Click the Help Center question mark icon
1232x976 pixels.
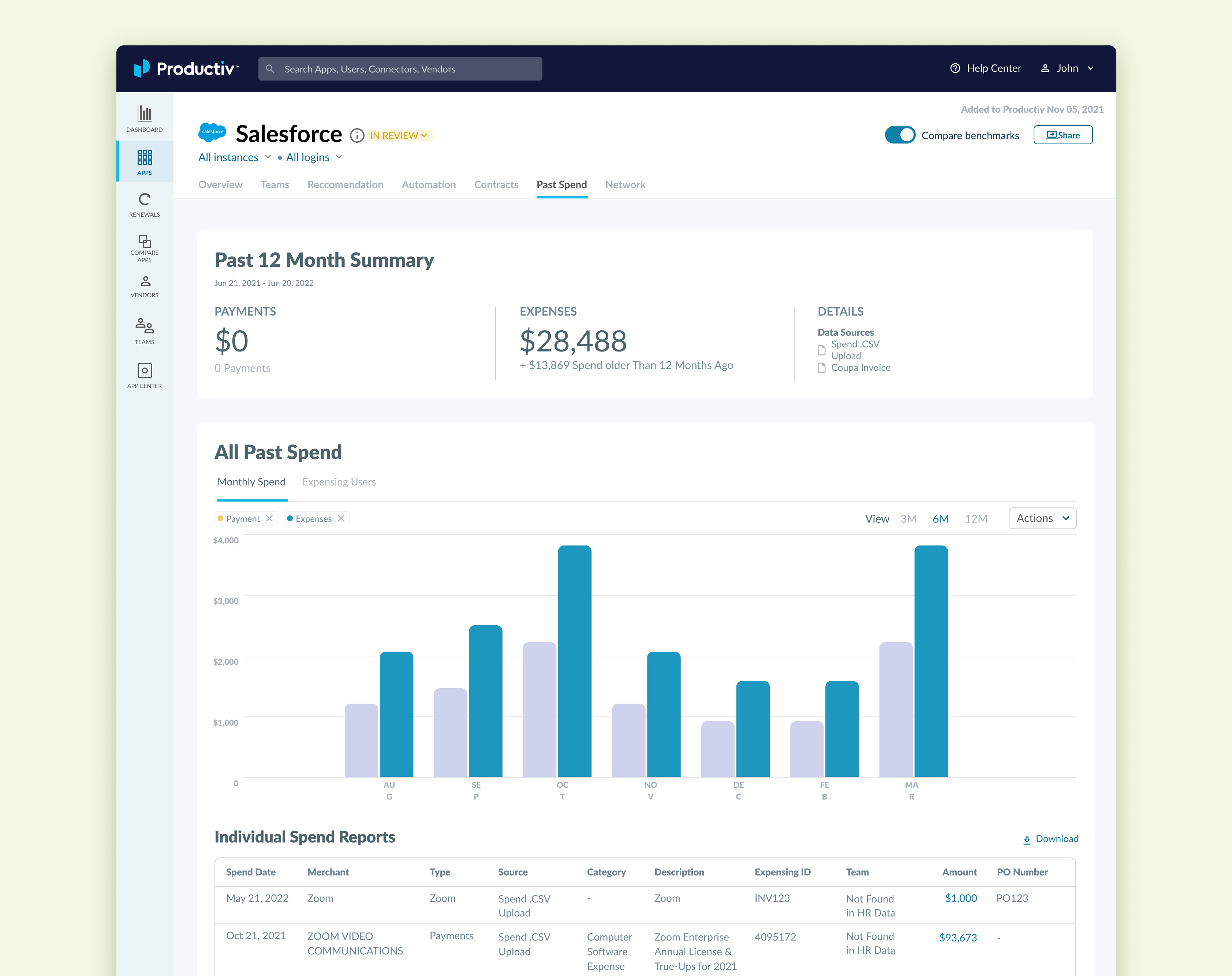[955, 68]
